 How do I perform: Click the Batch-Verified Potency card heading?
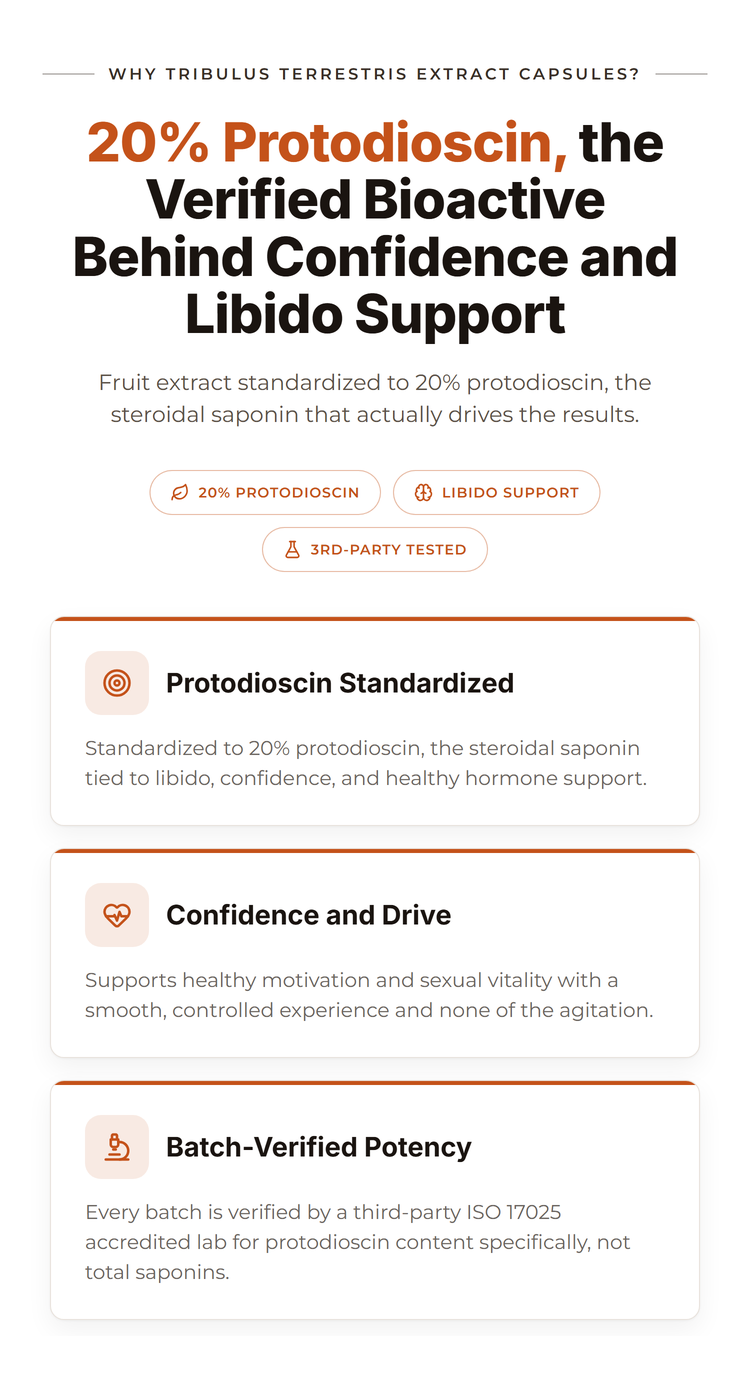tap(319, 1147)
